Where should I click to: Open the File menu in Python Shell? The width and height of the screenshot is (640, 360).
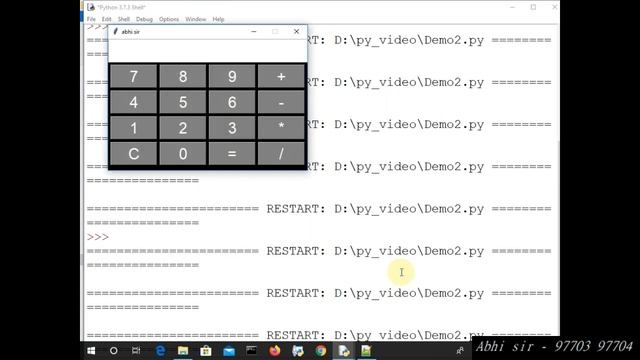[91, 19]
